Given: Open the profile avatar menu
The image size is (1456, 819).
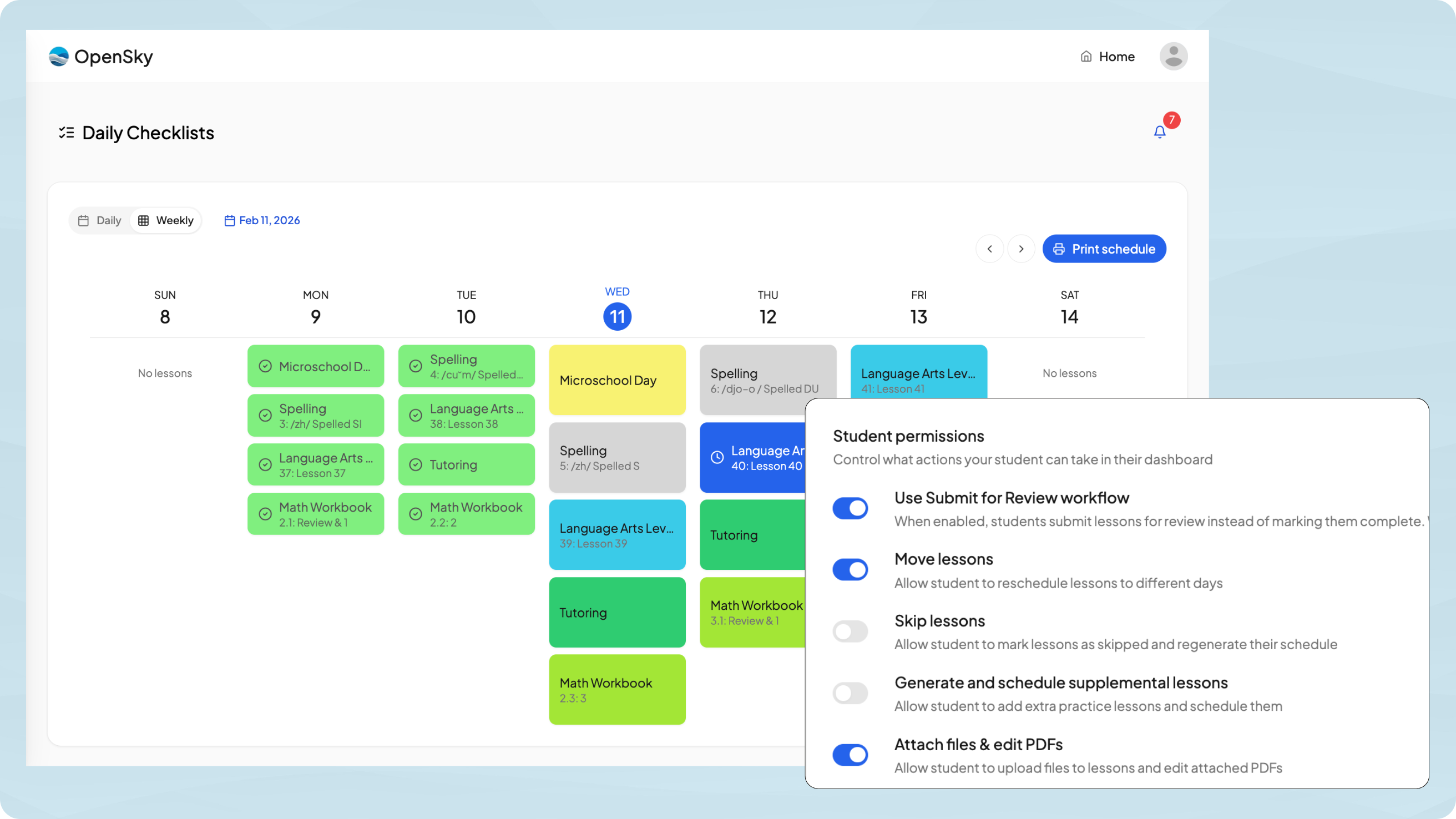Looking at the screenshot, I should pos(1174,56).
